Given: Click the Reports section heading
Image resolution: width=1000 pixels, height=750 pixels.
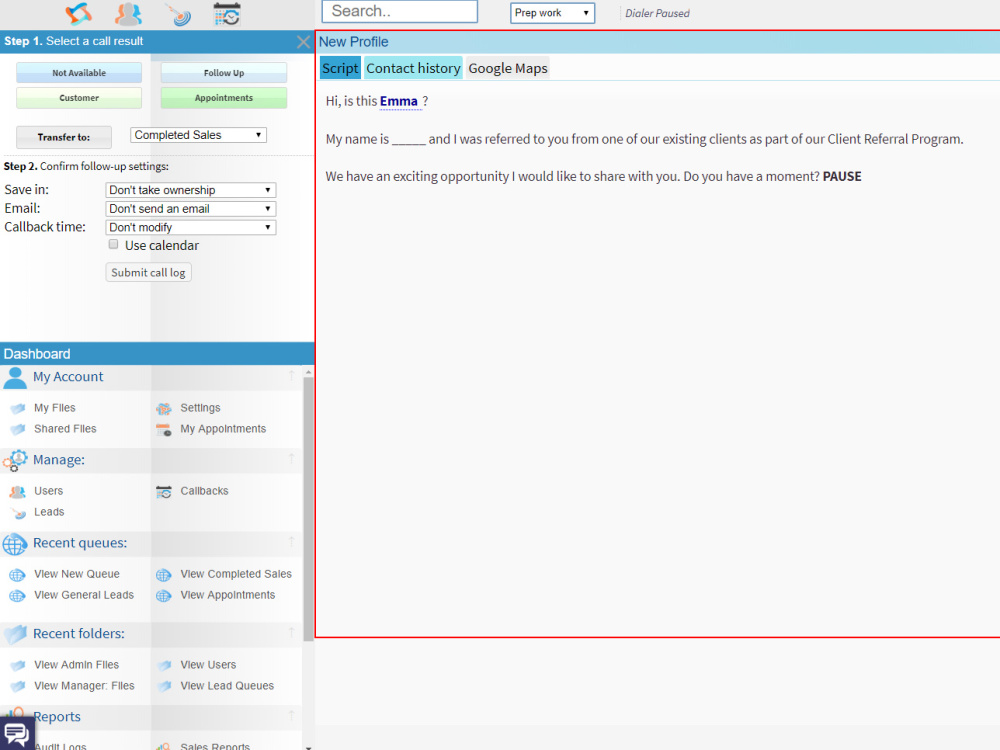Looking at the screenshot, I should pos(57,717).
